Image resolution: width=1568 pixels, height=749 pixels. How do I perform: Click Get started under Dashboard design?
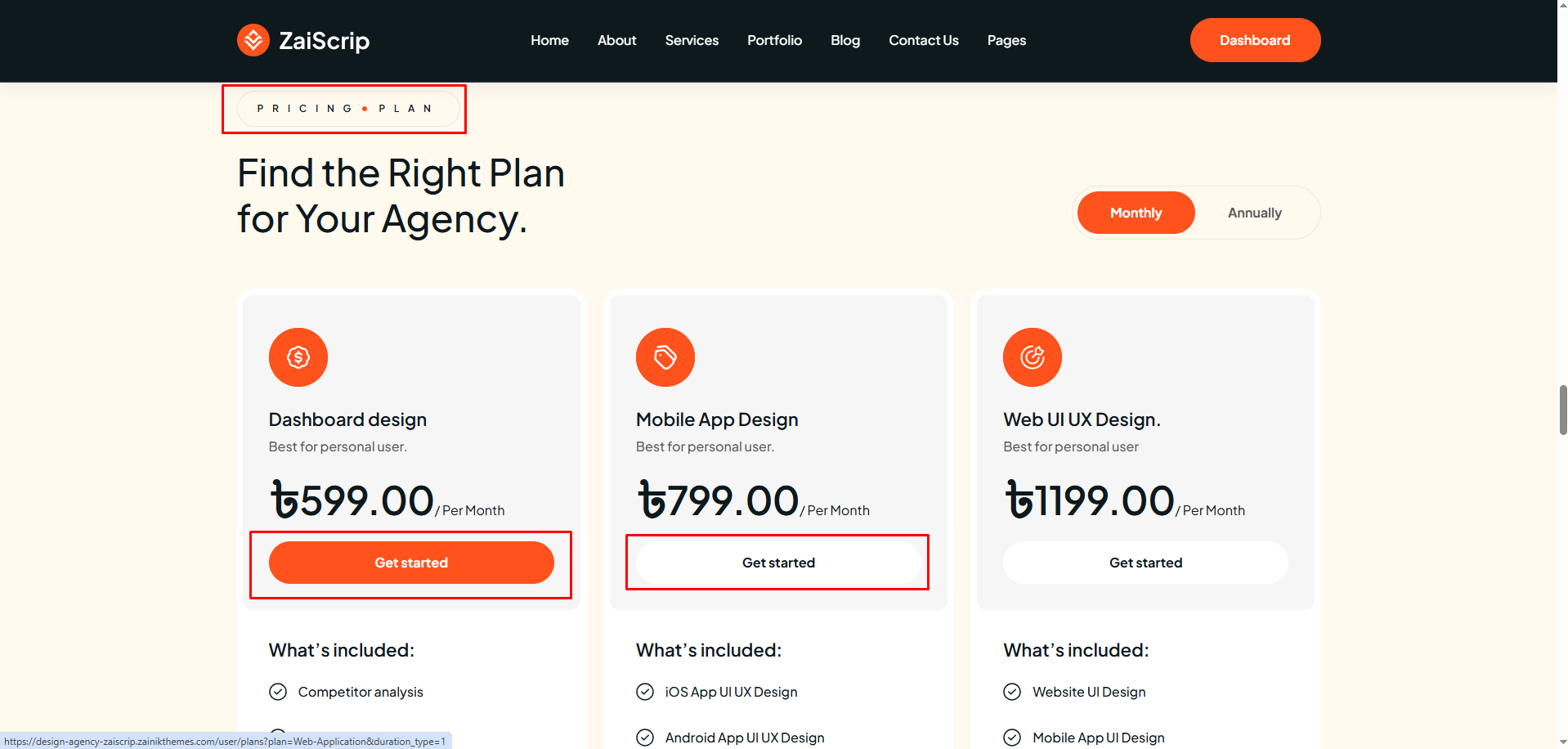point(411,563)
